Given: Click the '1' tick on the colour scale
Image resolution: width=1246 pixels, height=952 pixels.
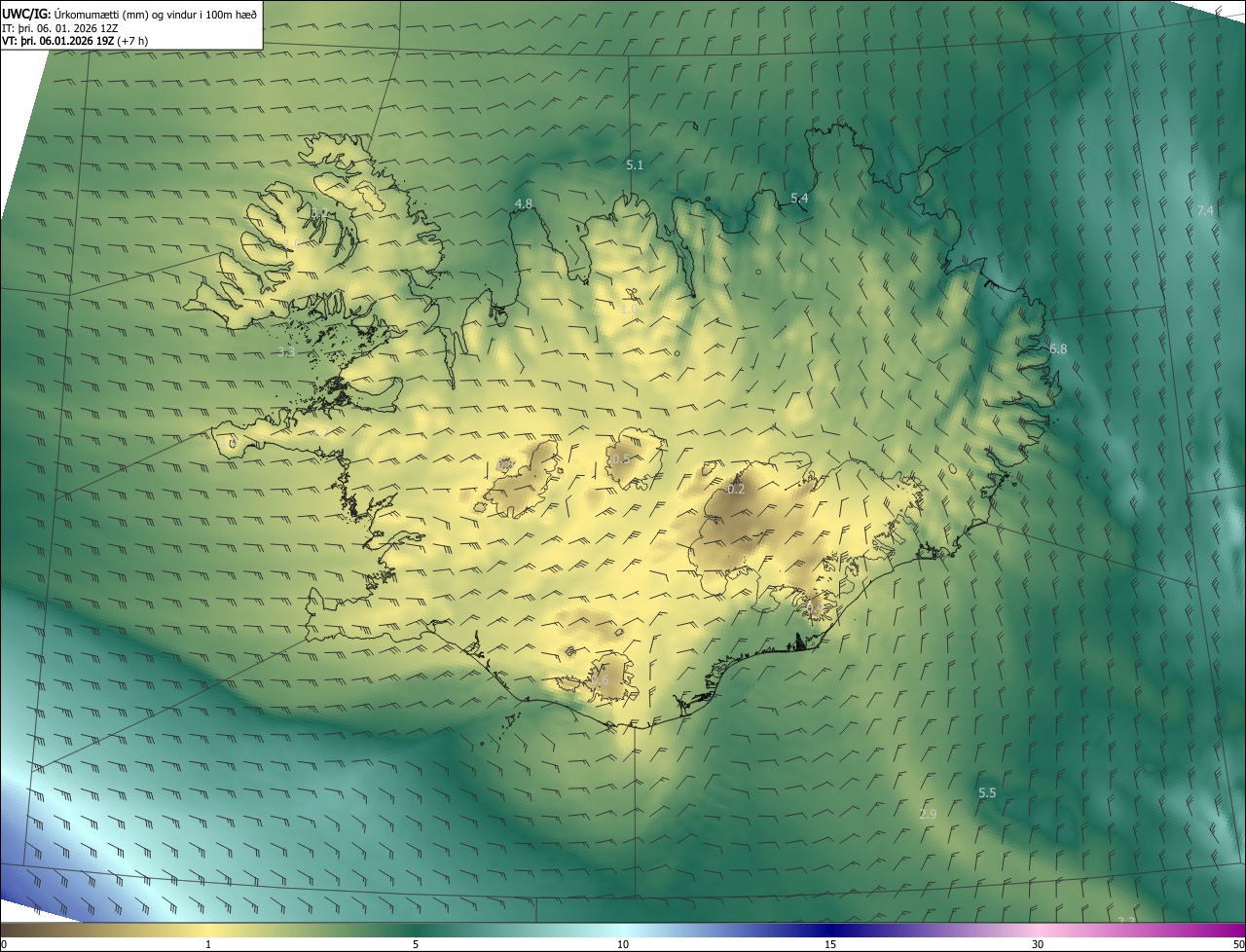Looking at the screenshot, I should tap(208, 944).
